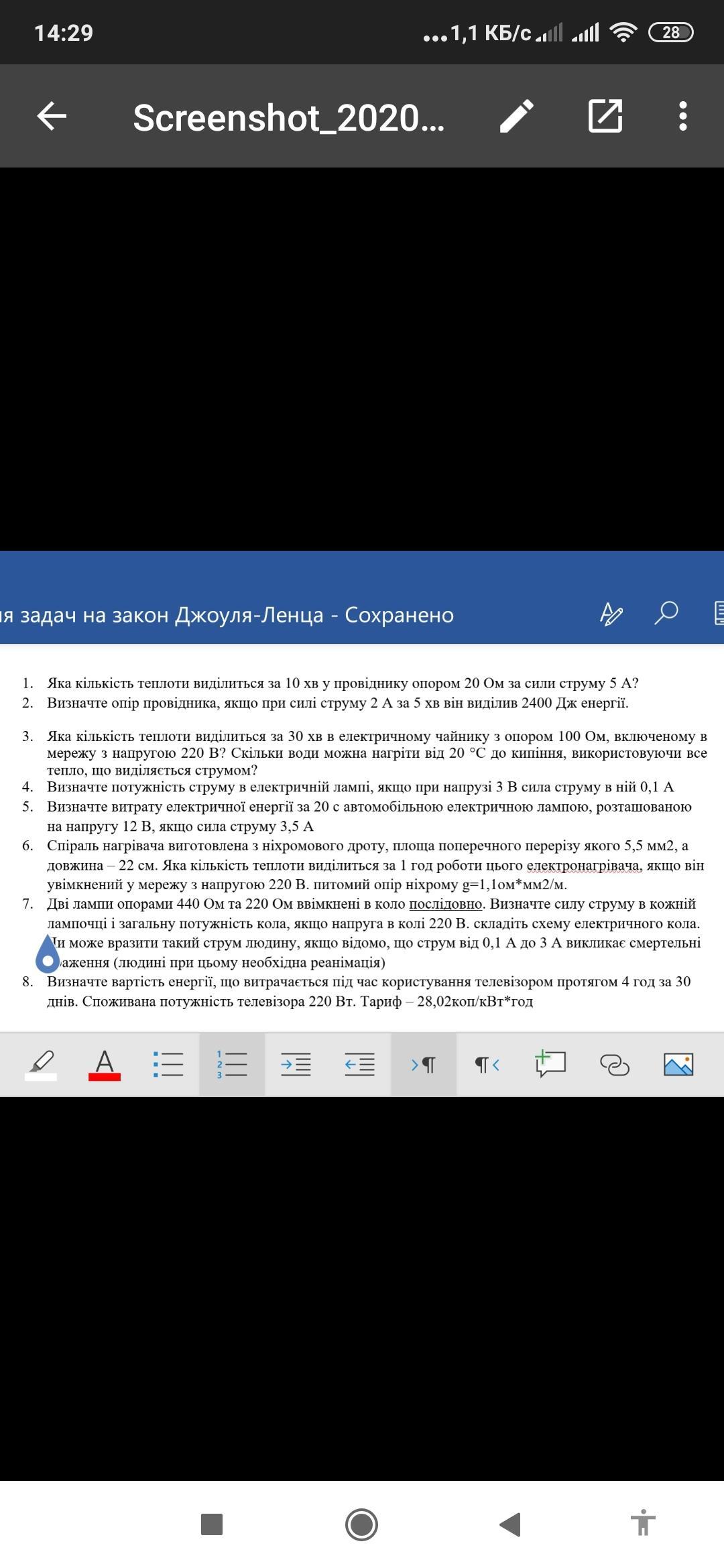Choose the red font color button

pos(105,1065)
